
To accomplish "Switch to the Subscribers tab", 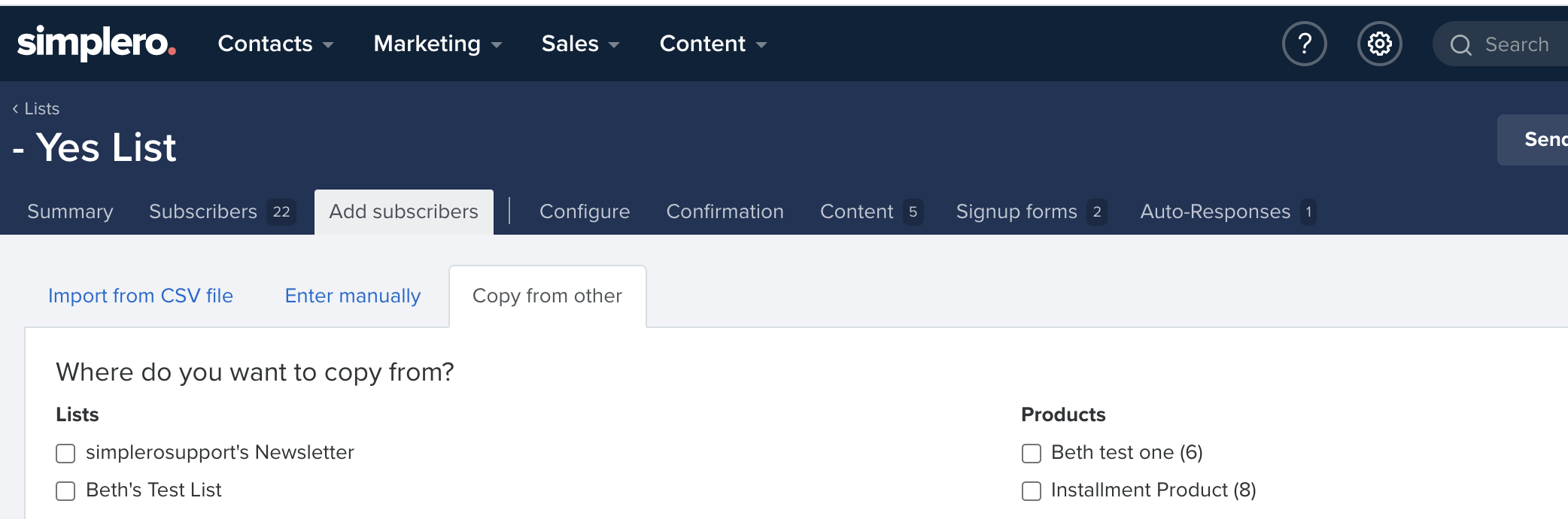I will [x=221, y=212].
